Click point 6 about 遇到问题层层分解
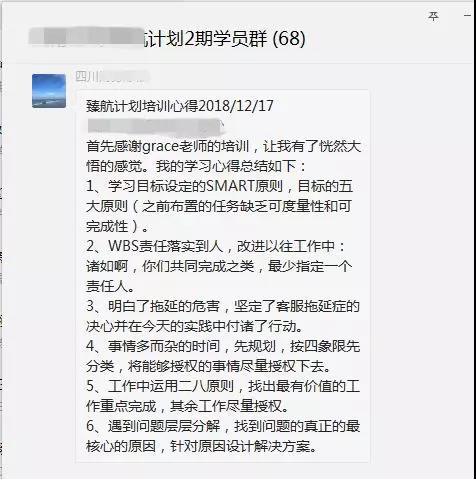This screenshot has height=479, width=476. 223,427
